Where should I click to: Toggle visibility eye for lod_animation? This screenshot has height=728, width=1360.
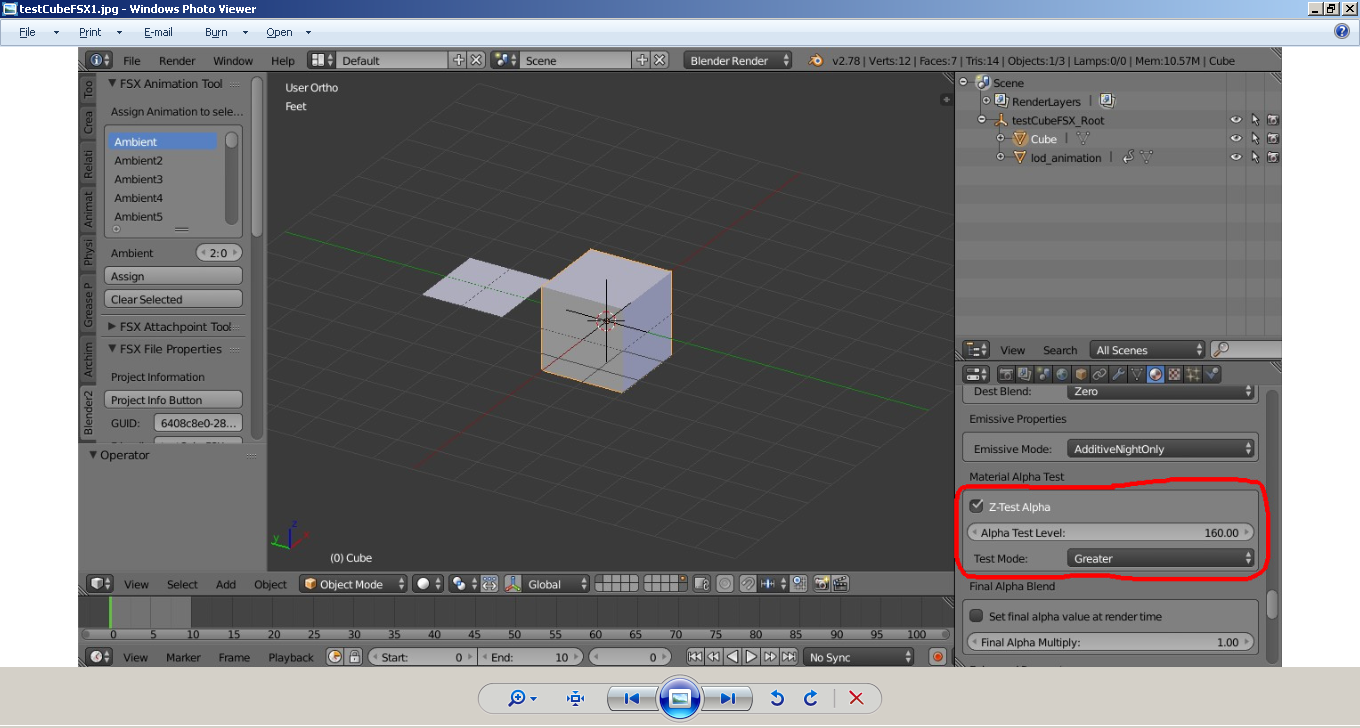pyautogui.click(x=1236, y=157)
